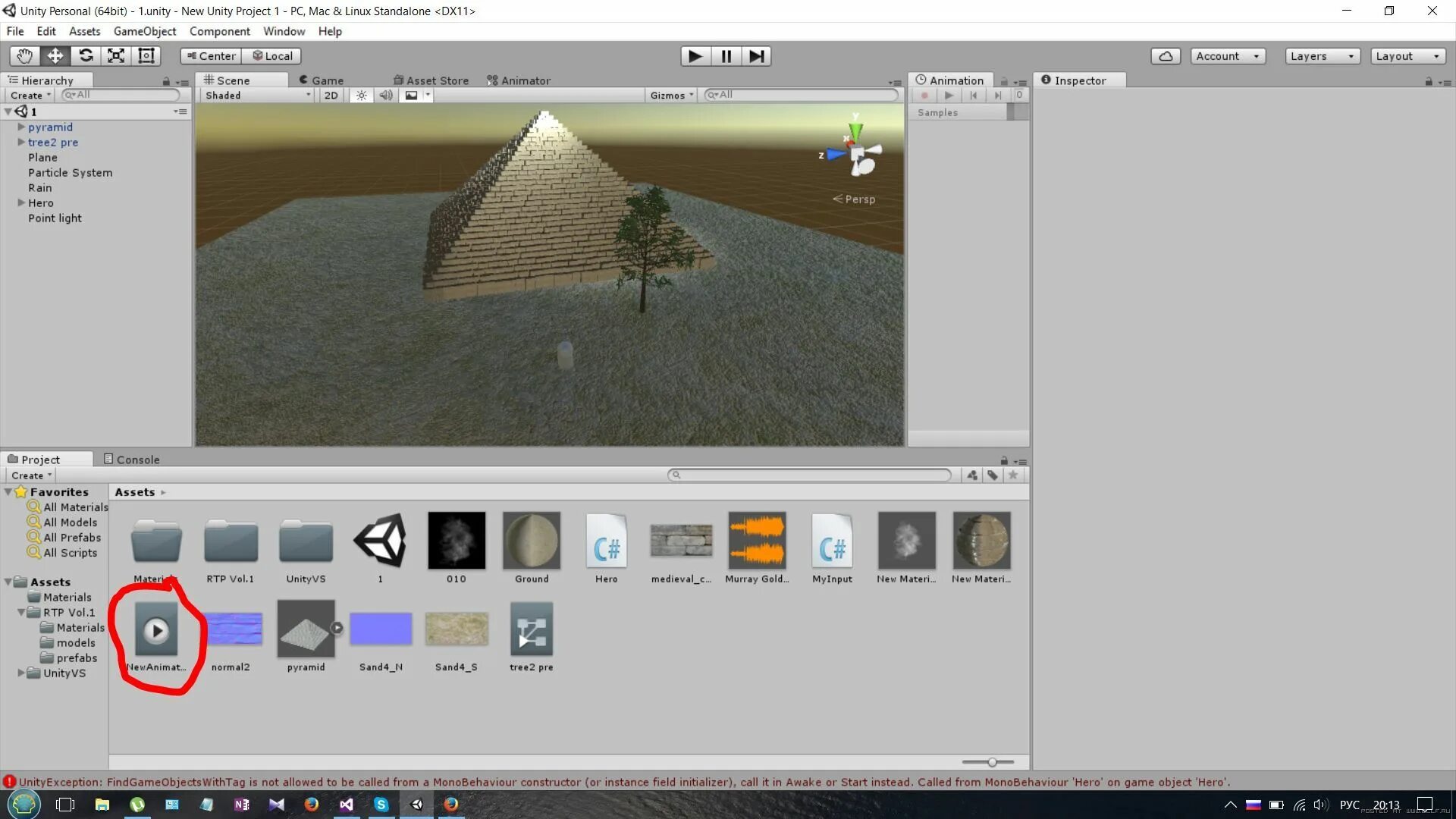The width and height of the screenshot is (1456, 819).
Task: Switch to the Game tab
Action: [x=321, y=80]
